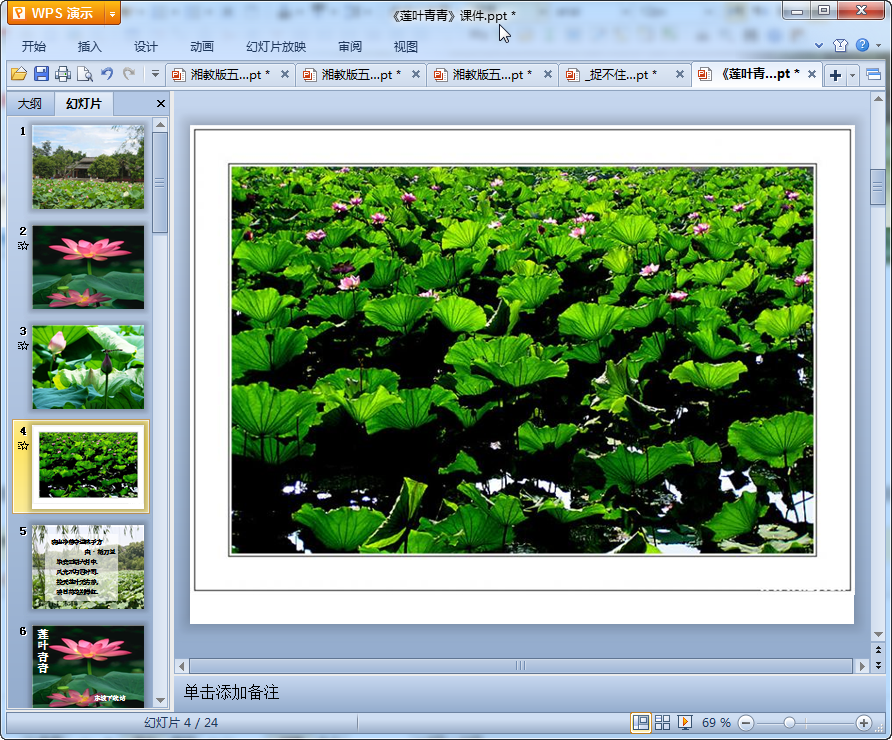Undo the last action
Viewport: 892px width, 740px height.
point(107,73)
